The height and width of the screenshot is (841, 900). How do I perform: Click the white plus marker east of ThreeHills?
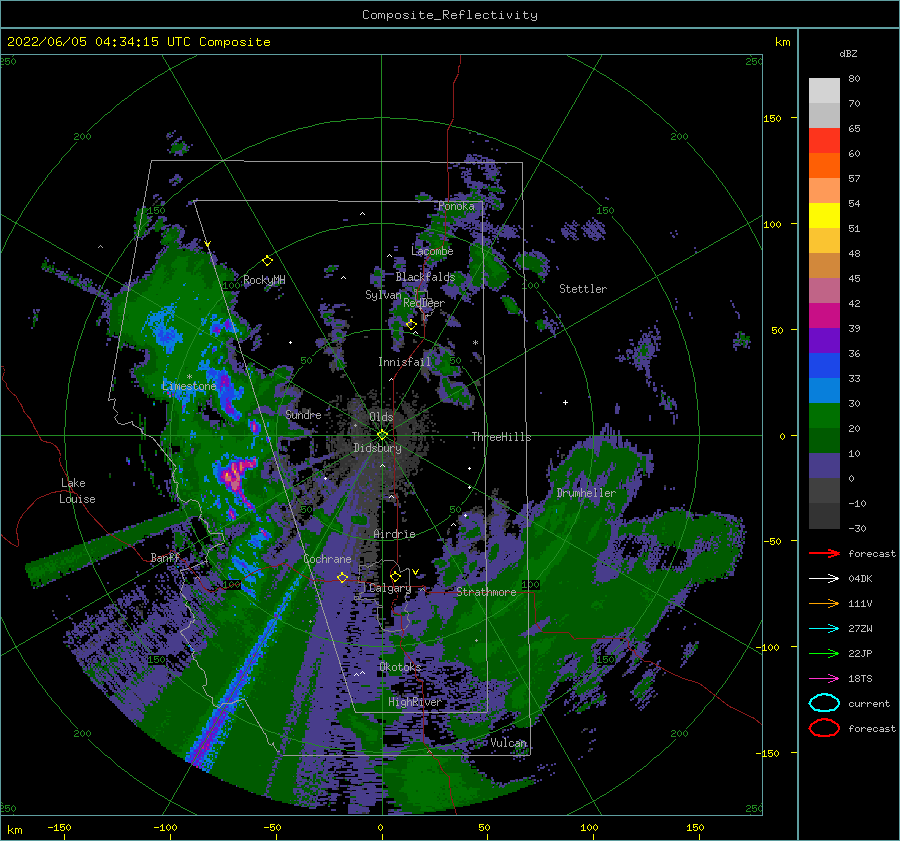pyautogui.click(x=565, y=402)
